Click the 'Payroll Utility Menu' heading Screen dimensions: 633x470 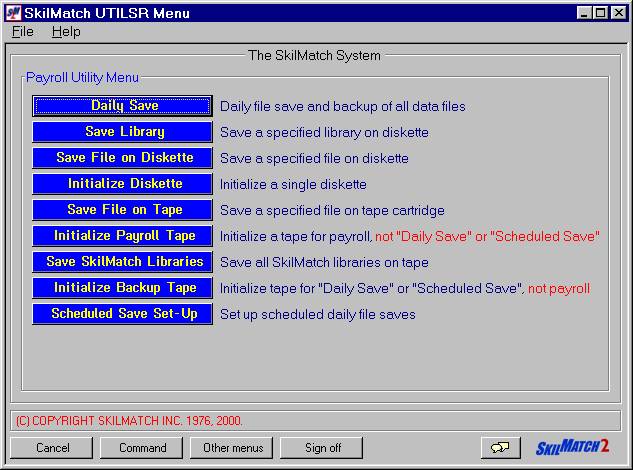coord(82,77)
